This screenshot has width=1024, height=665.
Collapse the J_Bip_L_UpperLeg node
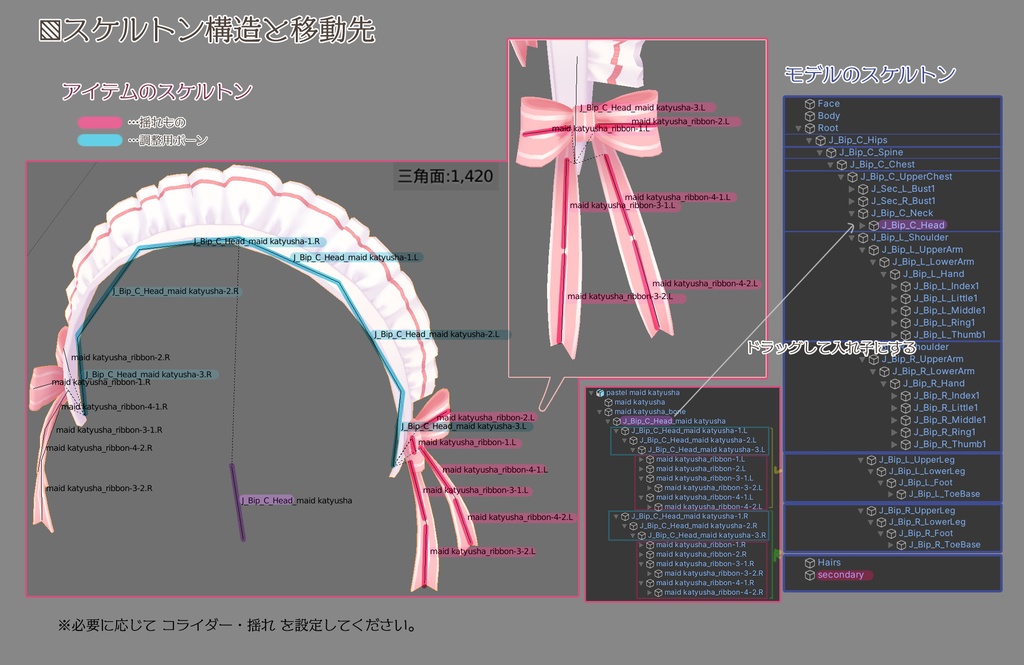point(861,461)
